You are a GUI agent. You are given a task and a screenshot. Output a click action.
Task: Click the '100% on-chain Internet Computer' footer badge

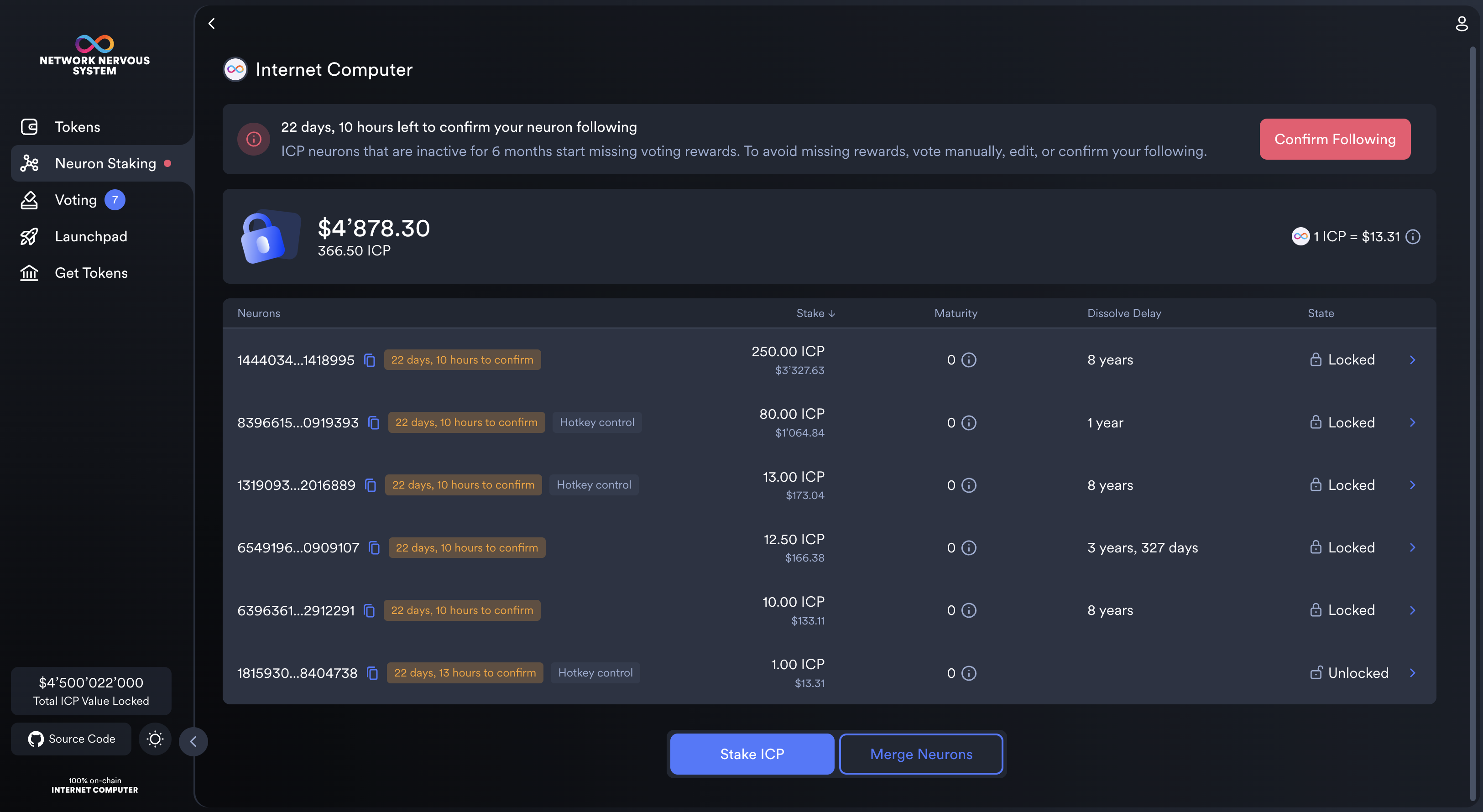(x=94, y=786)
